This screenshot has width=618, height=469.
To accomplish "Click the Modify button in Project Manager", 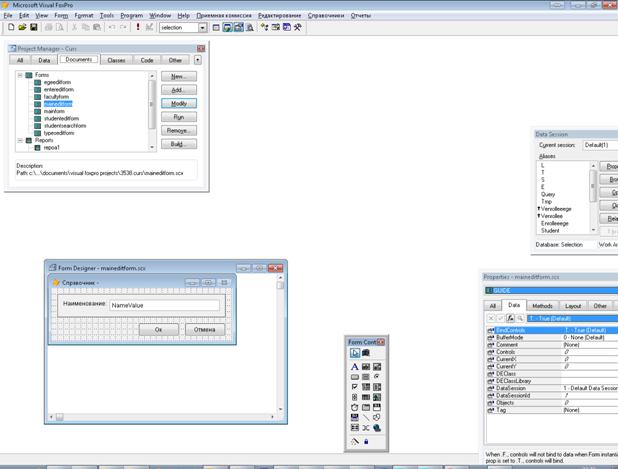I will pyautogui.click(x=179, y=104).
